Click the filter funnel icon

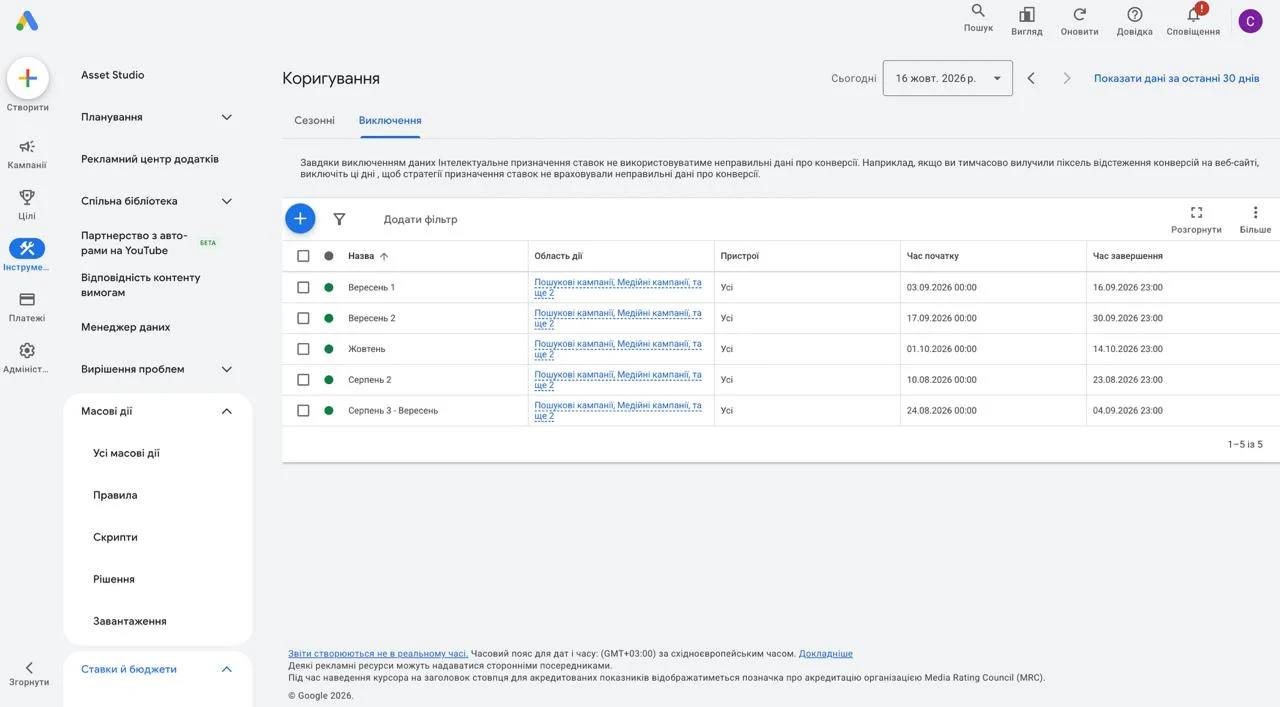pos(339,219)
